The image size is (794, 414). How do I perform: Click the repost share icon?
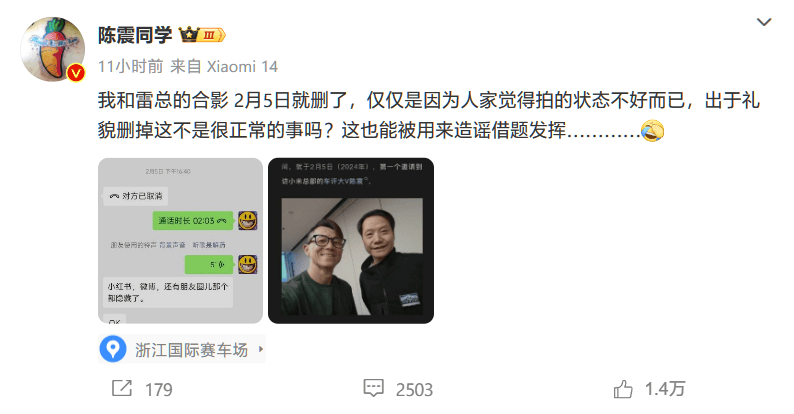[122, 389]
